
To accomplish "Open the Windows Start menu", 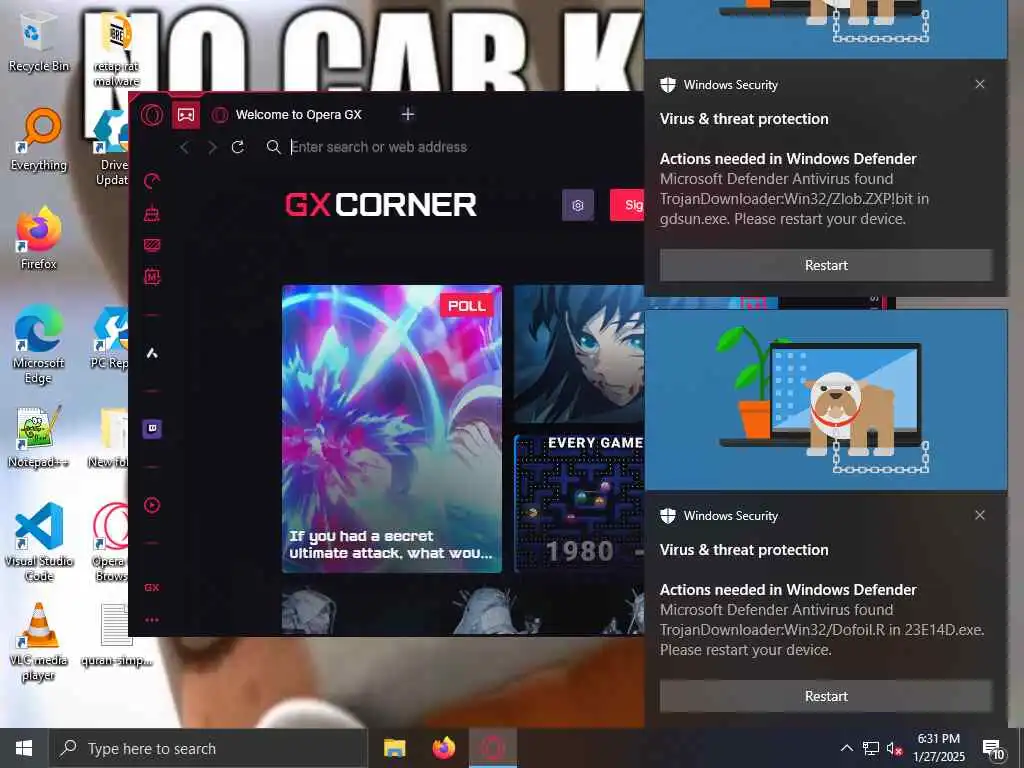I will point(24,748).
